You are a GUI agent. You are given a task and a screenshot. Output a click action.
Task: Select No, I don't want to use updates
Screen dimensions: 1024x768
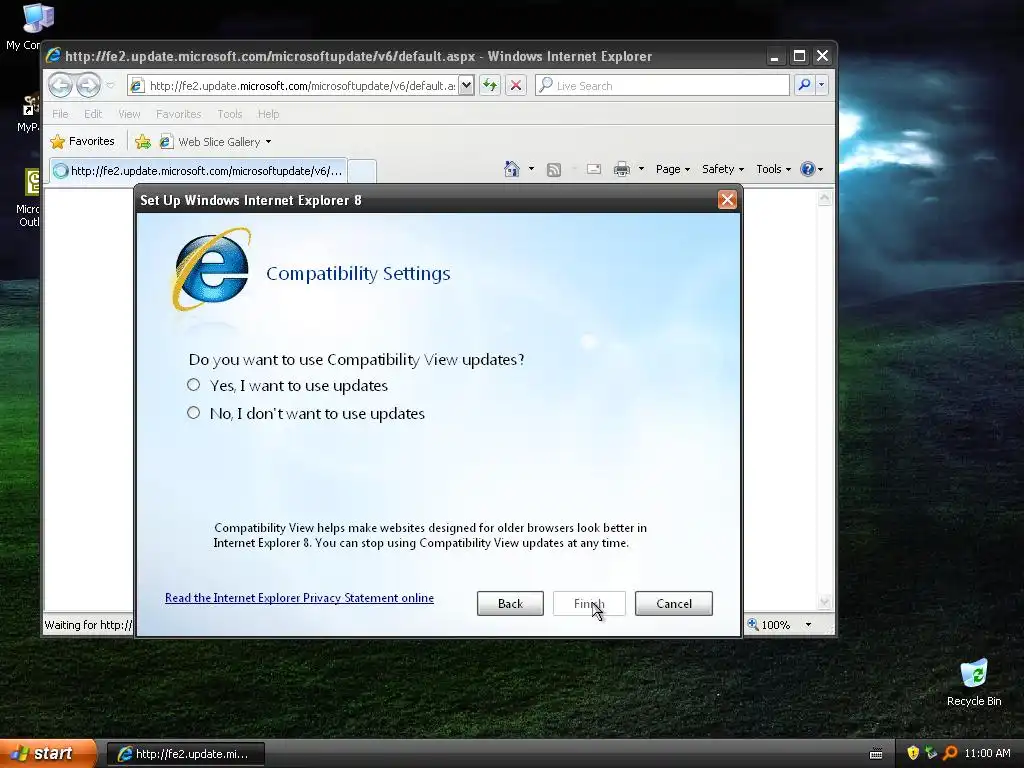193,413
